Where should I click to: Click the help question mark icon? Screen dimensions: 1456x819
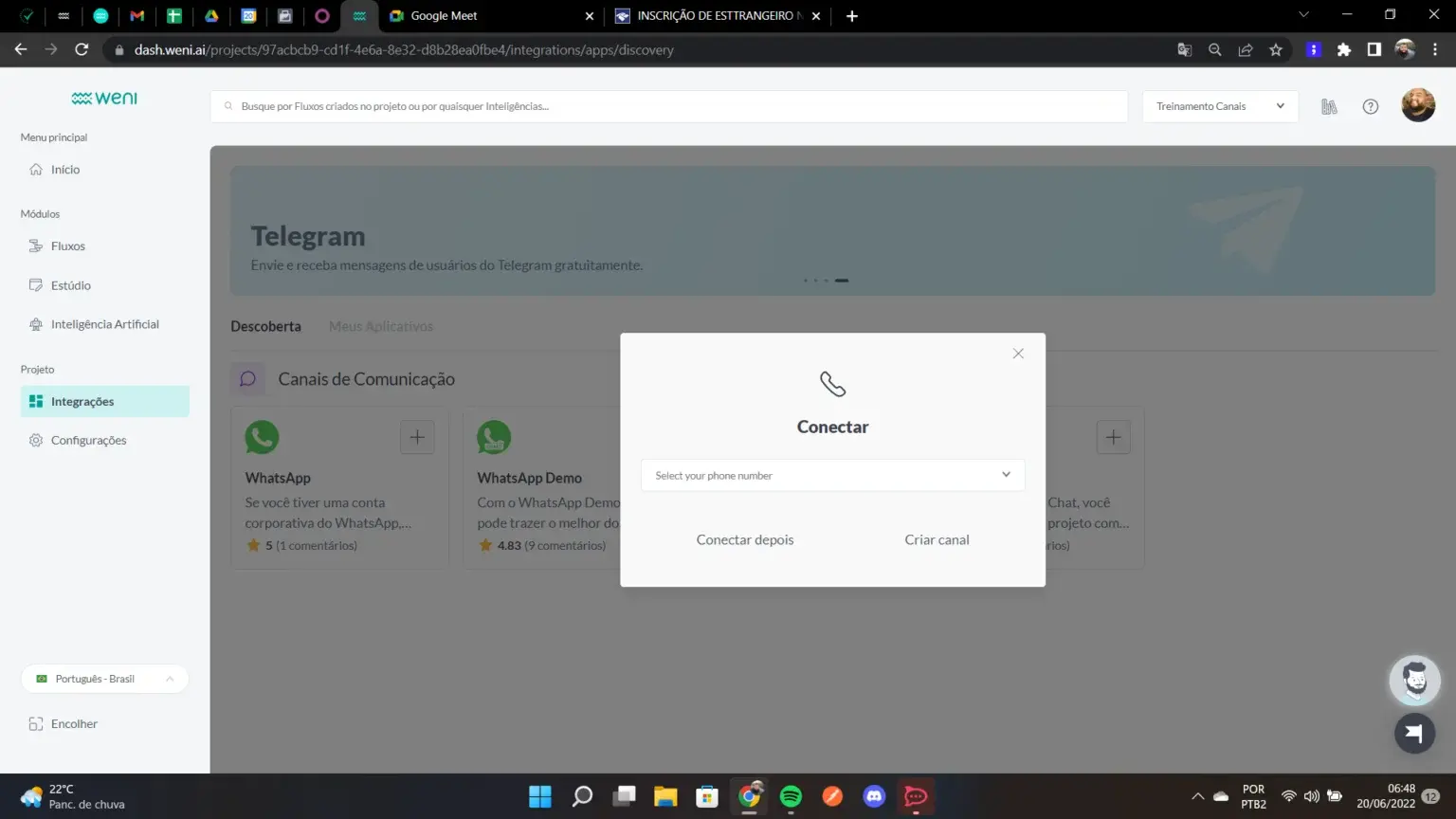coord(1370,106)
